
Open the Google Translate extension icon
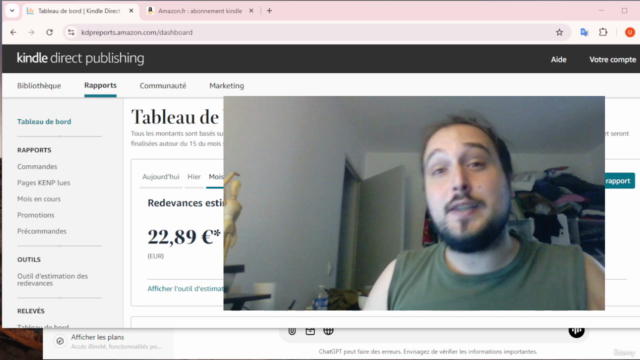584,32
